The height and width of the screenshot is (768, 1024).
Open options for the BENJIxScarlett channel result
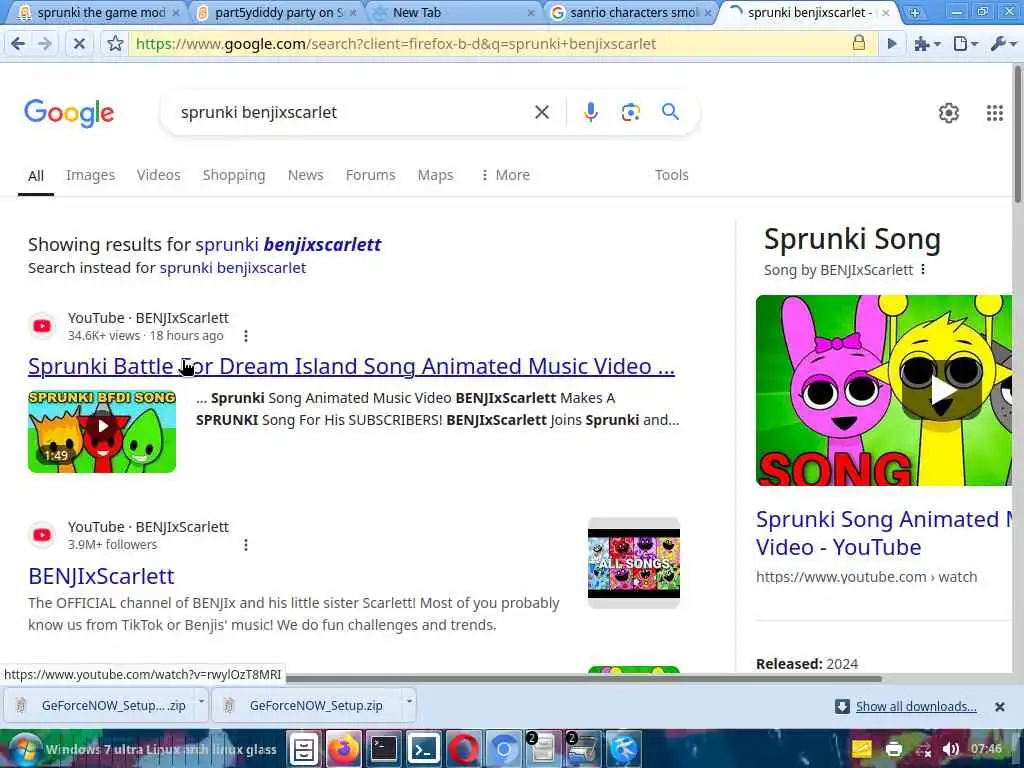pos(246,545)
